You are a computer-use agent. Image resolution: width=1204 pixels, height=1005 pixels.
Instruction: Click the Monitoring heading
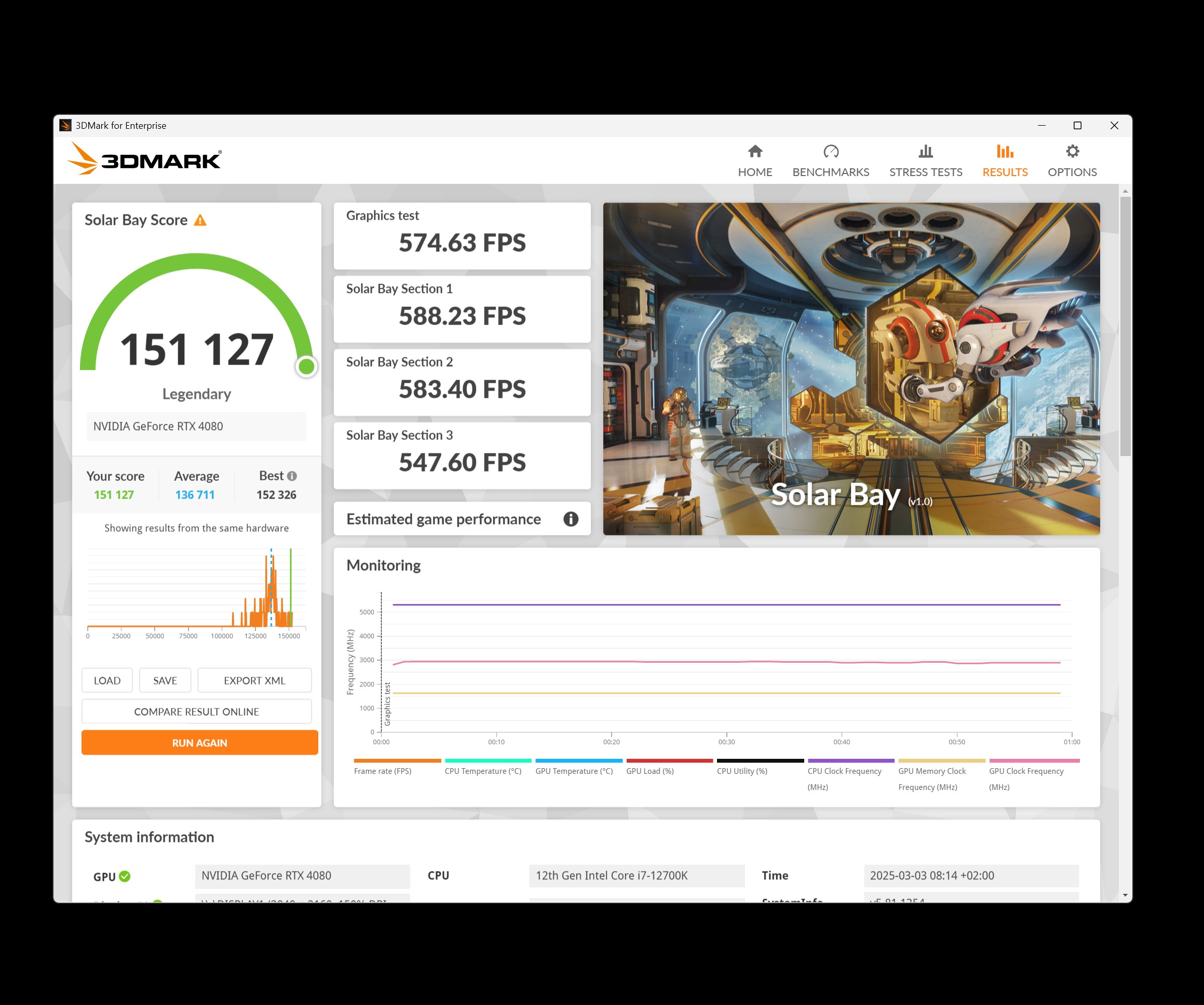point(384,566)
